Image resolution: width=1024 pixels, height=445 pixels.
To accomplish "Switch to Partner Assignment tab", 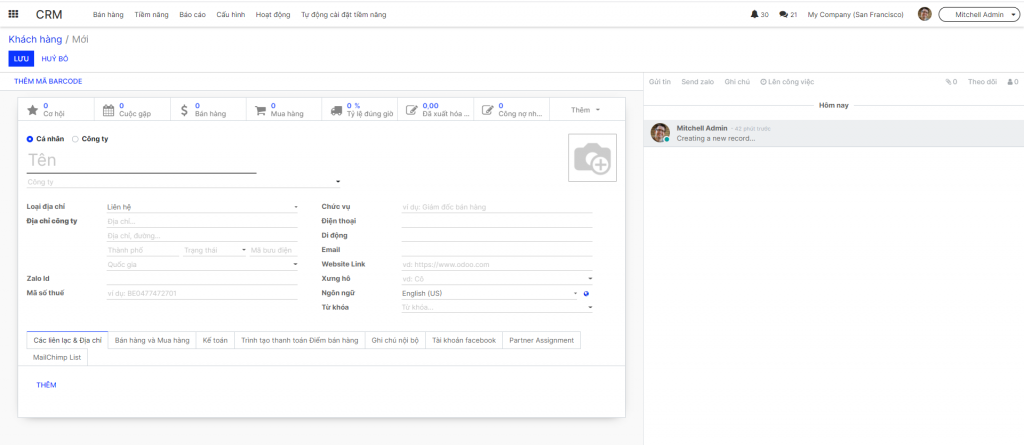I will pos(541,340).
